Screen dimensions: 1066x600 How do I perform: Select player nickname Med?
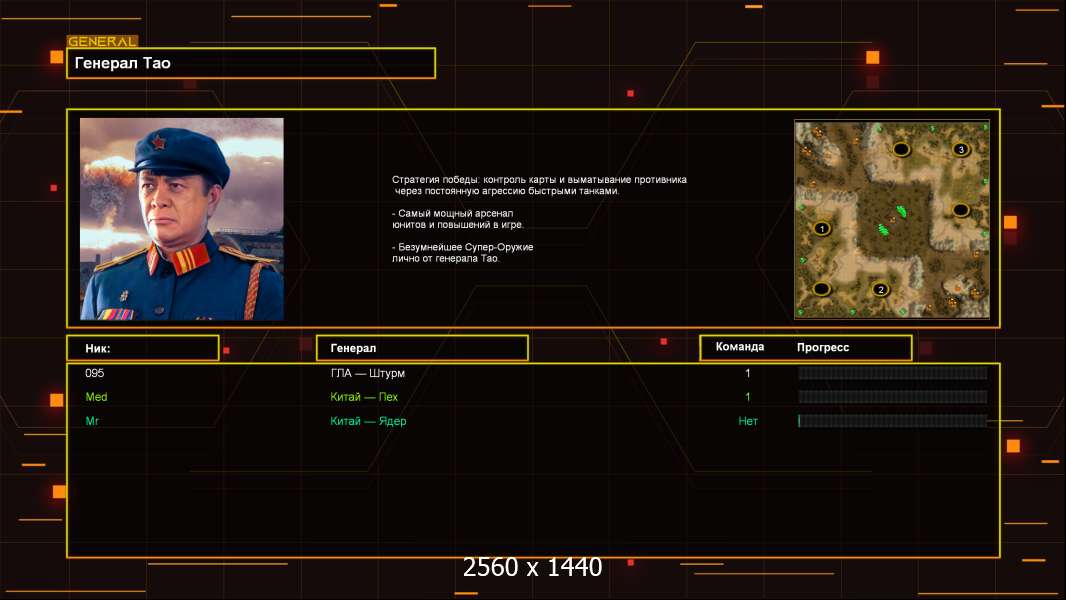(96, 397)
